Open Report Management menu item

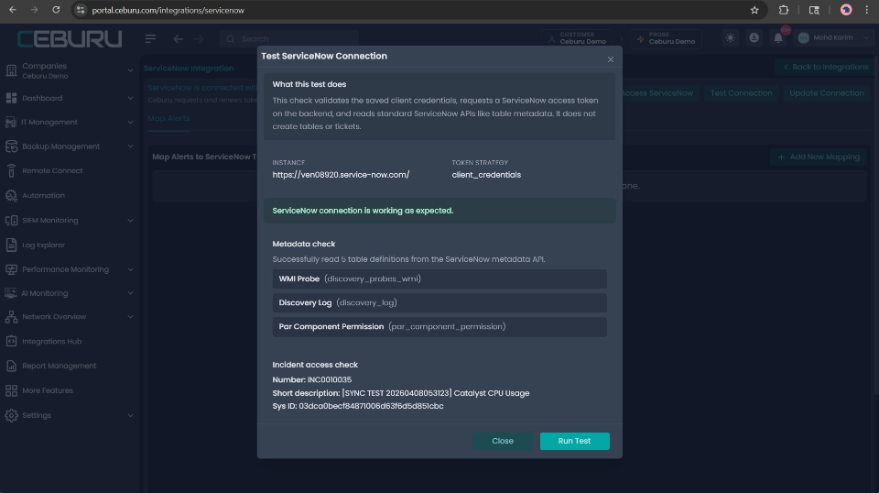(59, 366)
